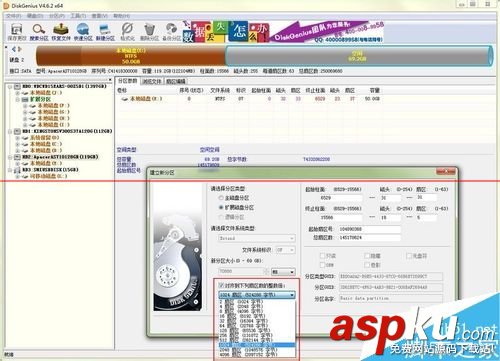Open the 帮助(H) menu
This screenshot has width=500, height=361.
click(121, 16)
